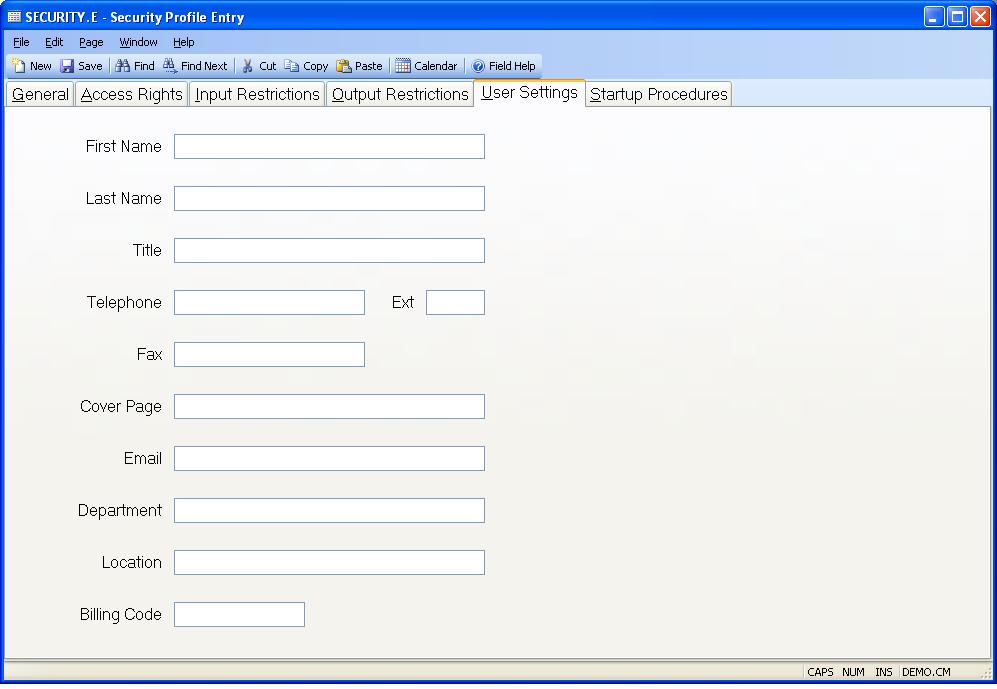Maximize the Security Profile Entry window
The width and height of the screenshot is (997, 689).
tap(957, 17)
